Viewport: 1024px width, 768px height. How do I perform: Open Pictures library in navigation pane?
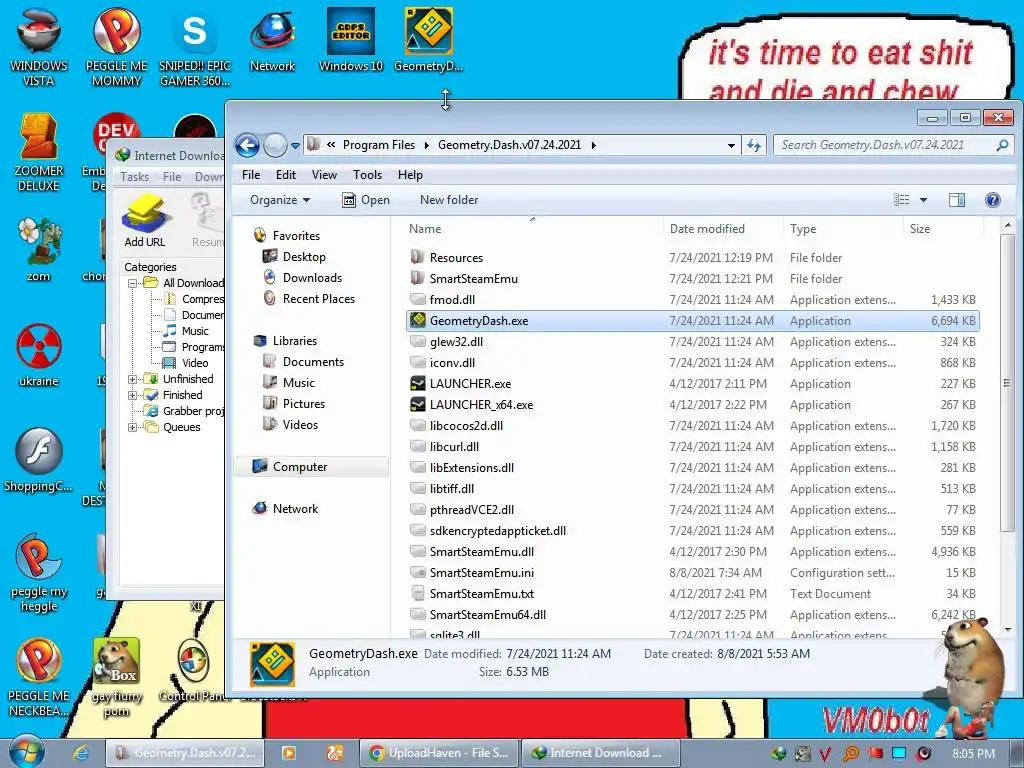point(304,404)
